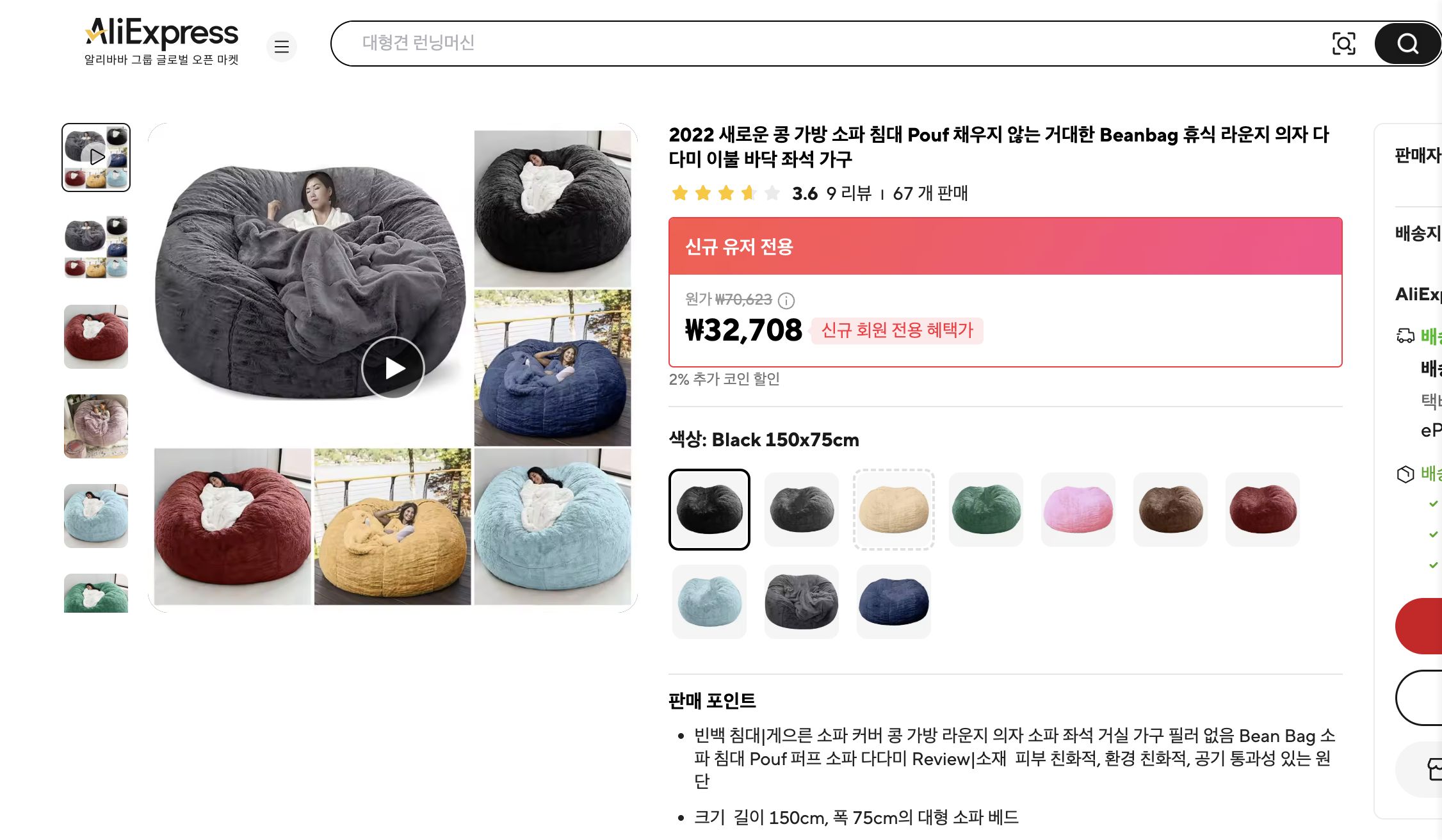The width and height of the screenshot is (1442, 840).
Task: Select the green beanbag color option
Action: tap(985, 510)
